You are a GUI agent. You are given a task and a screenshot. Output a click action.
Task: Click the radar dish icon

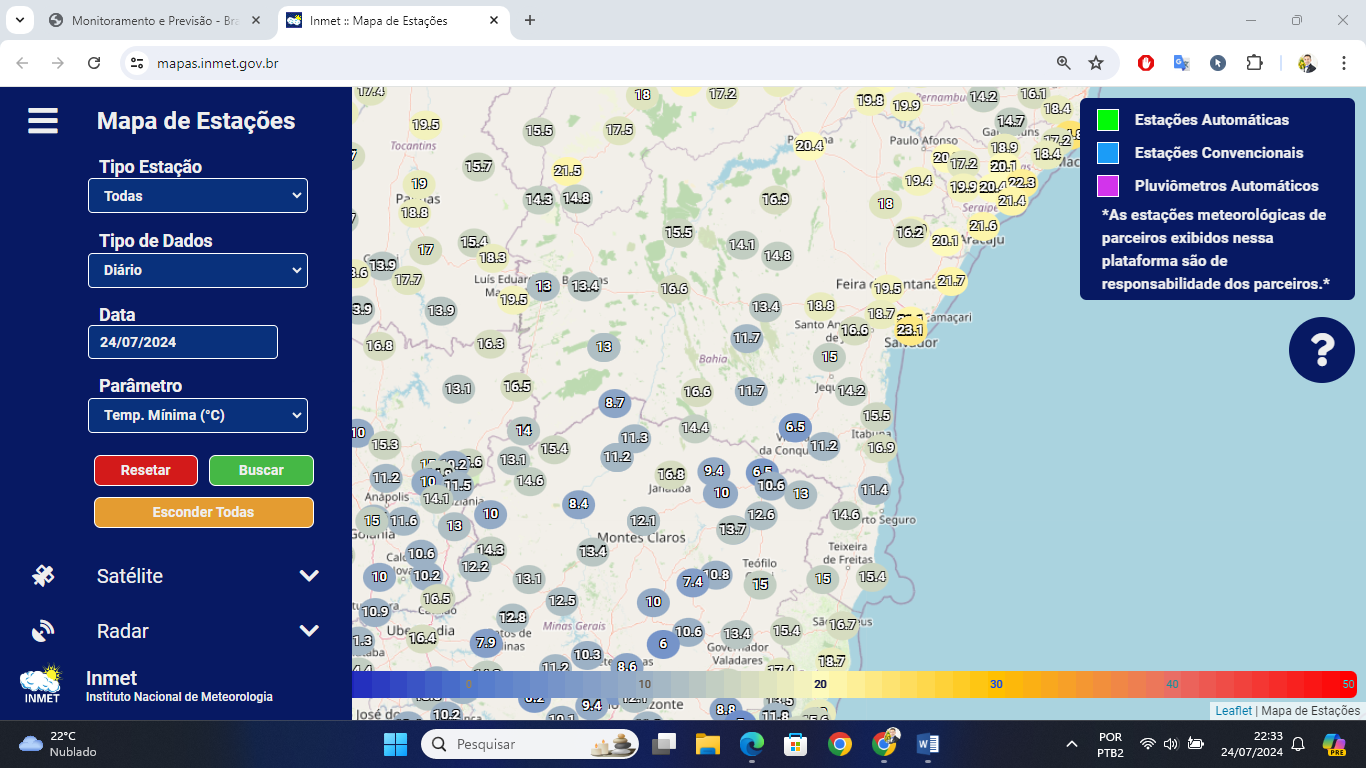pos(43,630)
